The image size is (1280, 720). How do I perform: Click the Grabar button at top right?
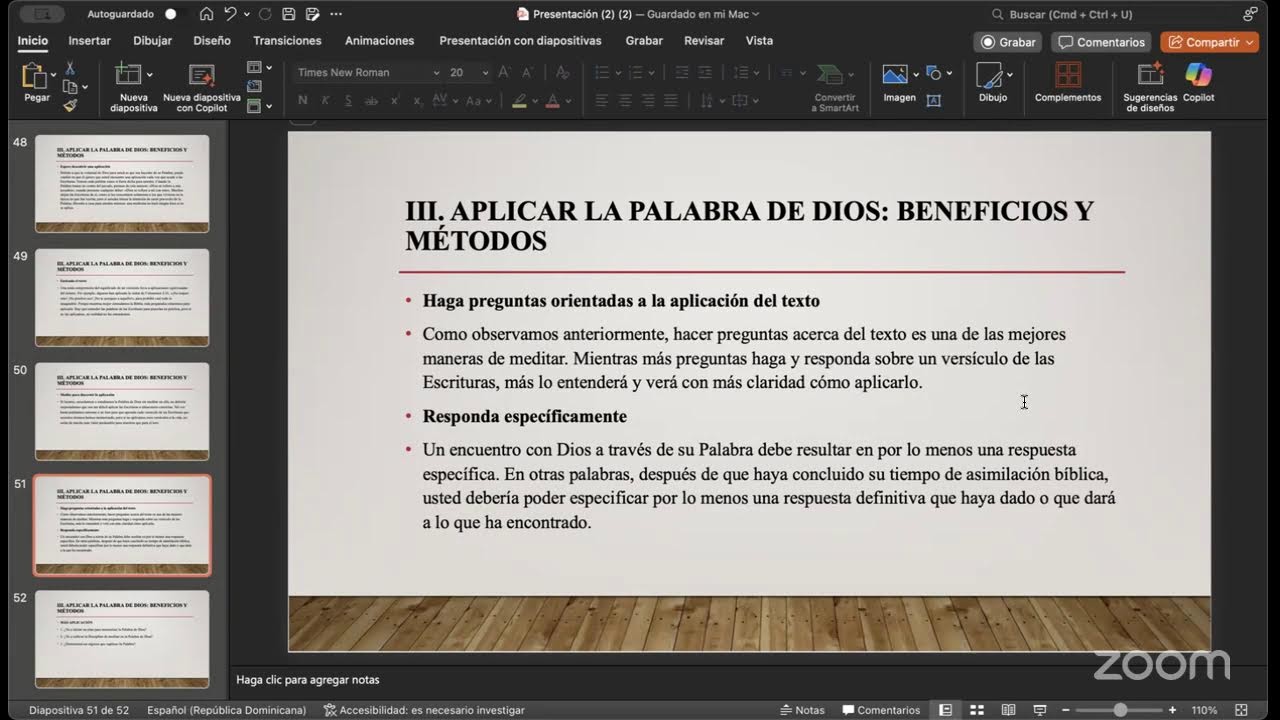pos(1008,42)
